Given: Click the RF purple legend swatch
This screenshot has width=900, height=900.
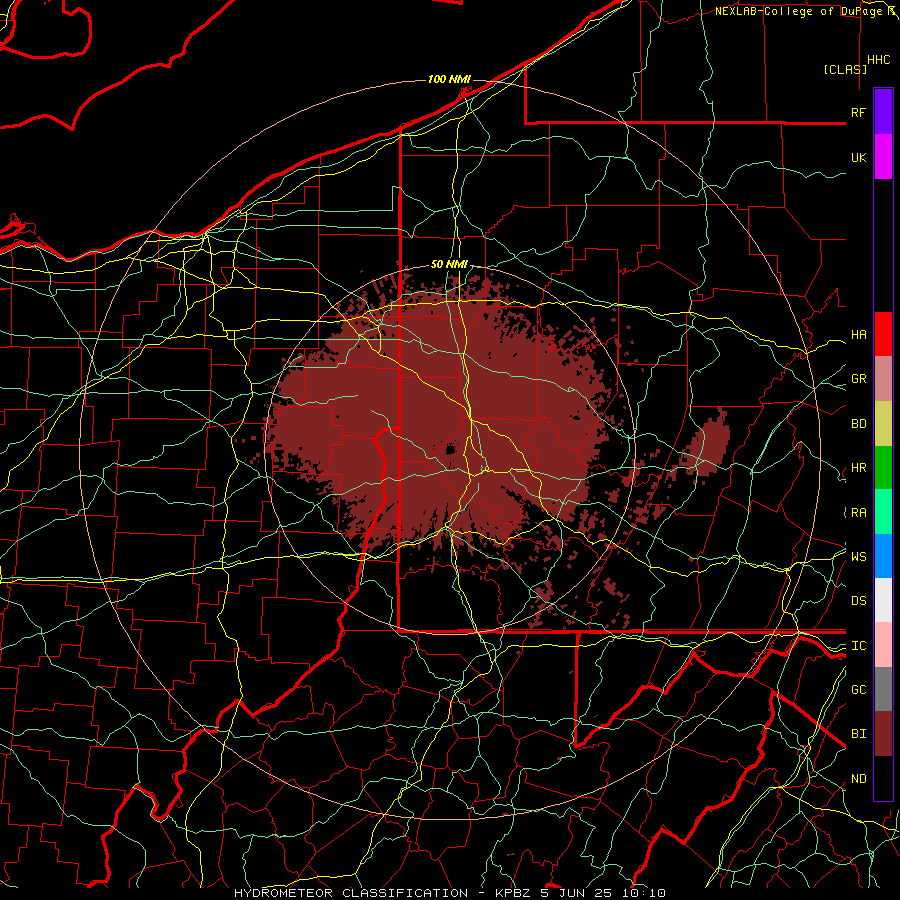Looking at the screenshot, I should [883, 111].
